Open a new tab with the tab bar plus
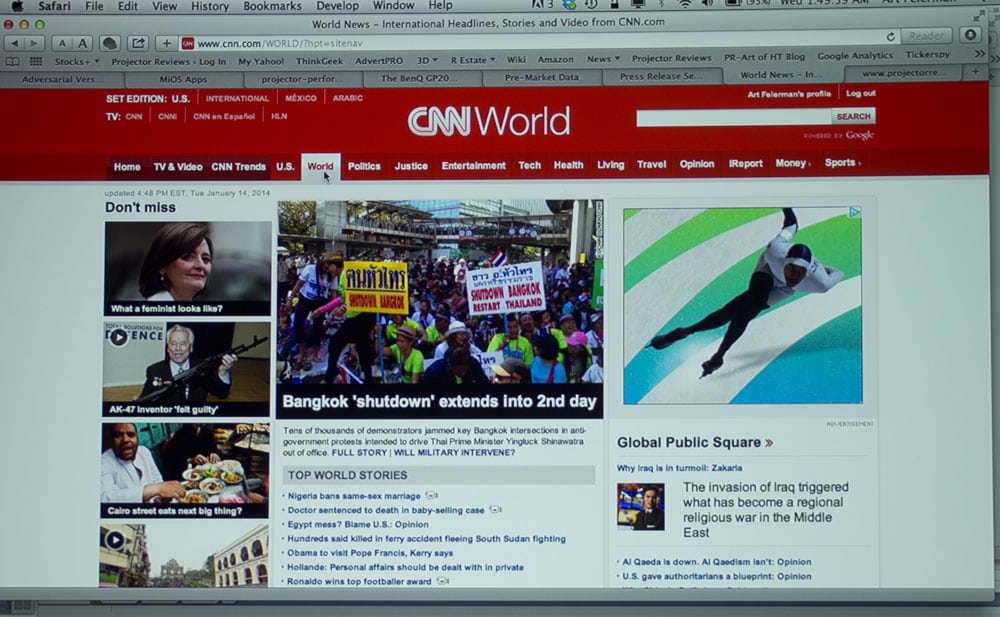The image size is (1000, 617). coord(975,72)
